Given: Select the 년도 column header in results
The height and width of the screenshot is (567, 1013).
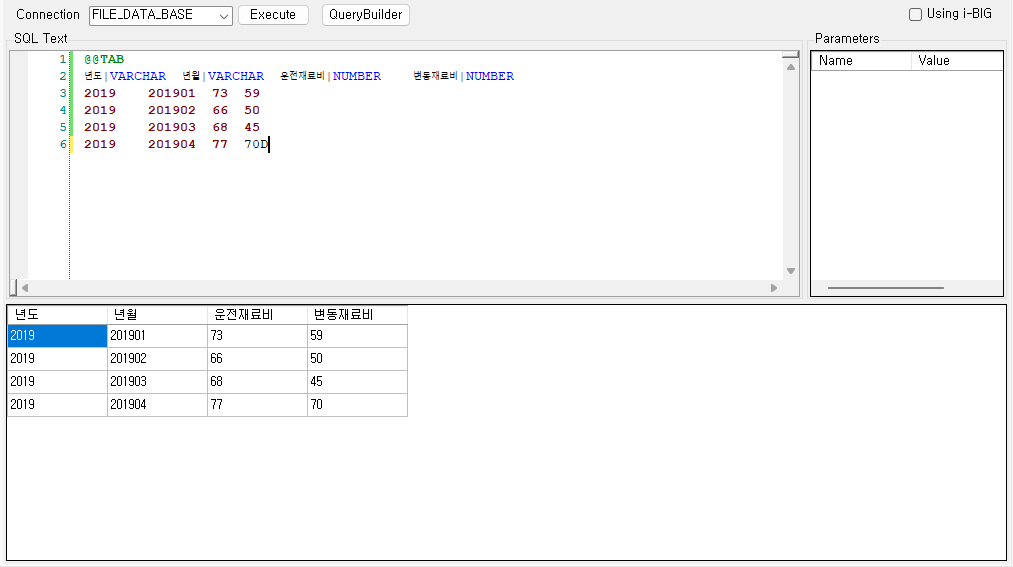Looking at the screenshot, I should 57,315.
